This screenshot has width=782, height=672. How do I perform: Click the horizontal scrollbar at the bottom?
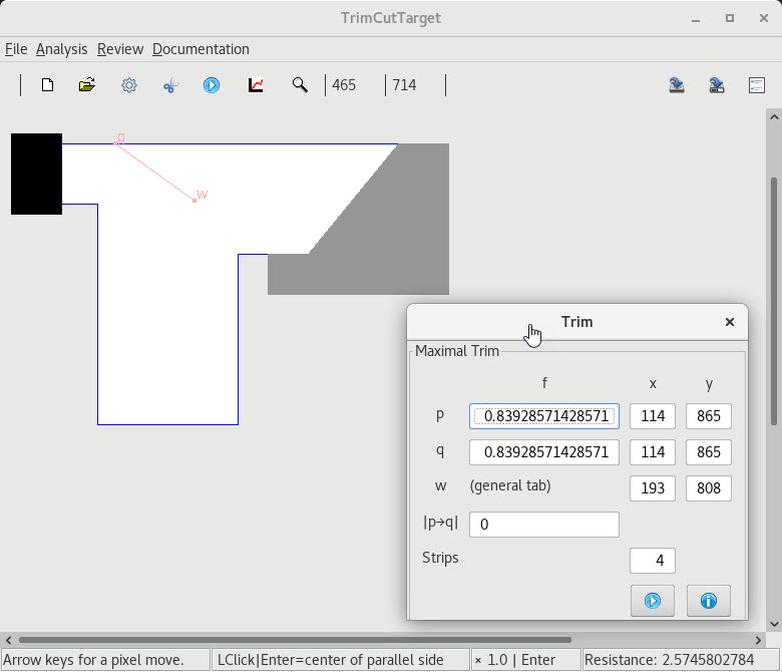pos(295,640)
